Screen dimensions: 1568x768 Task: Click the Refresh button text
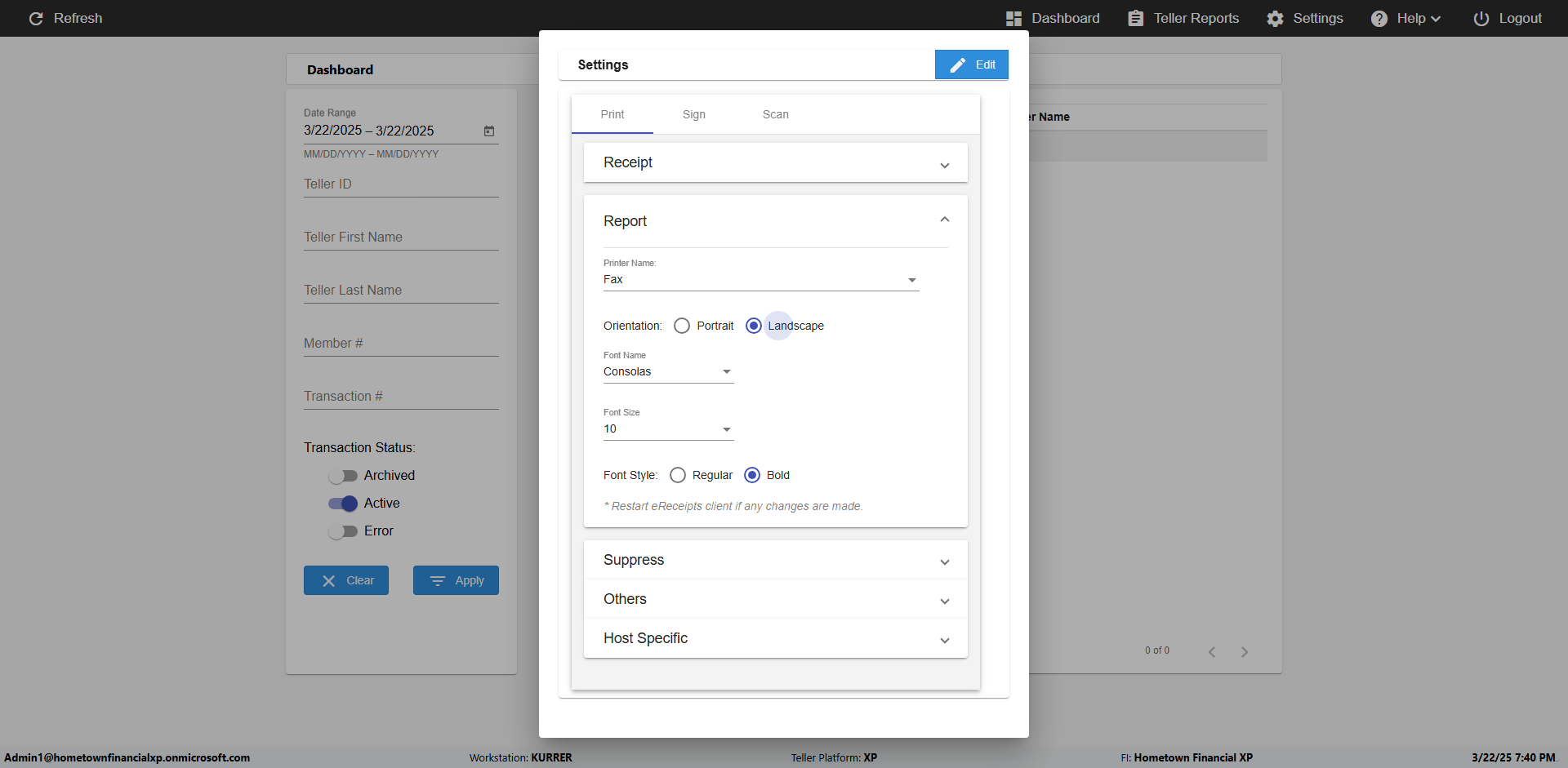click(78, 18)
